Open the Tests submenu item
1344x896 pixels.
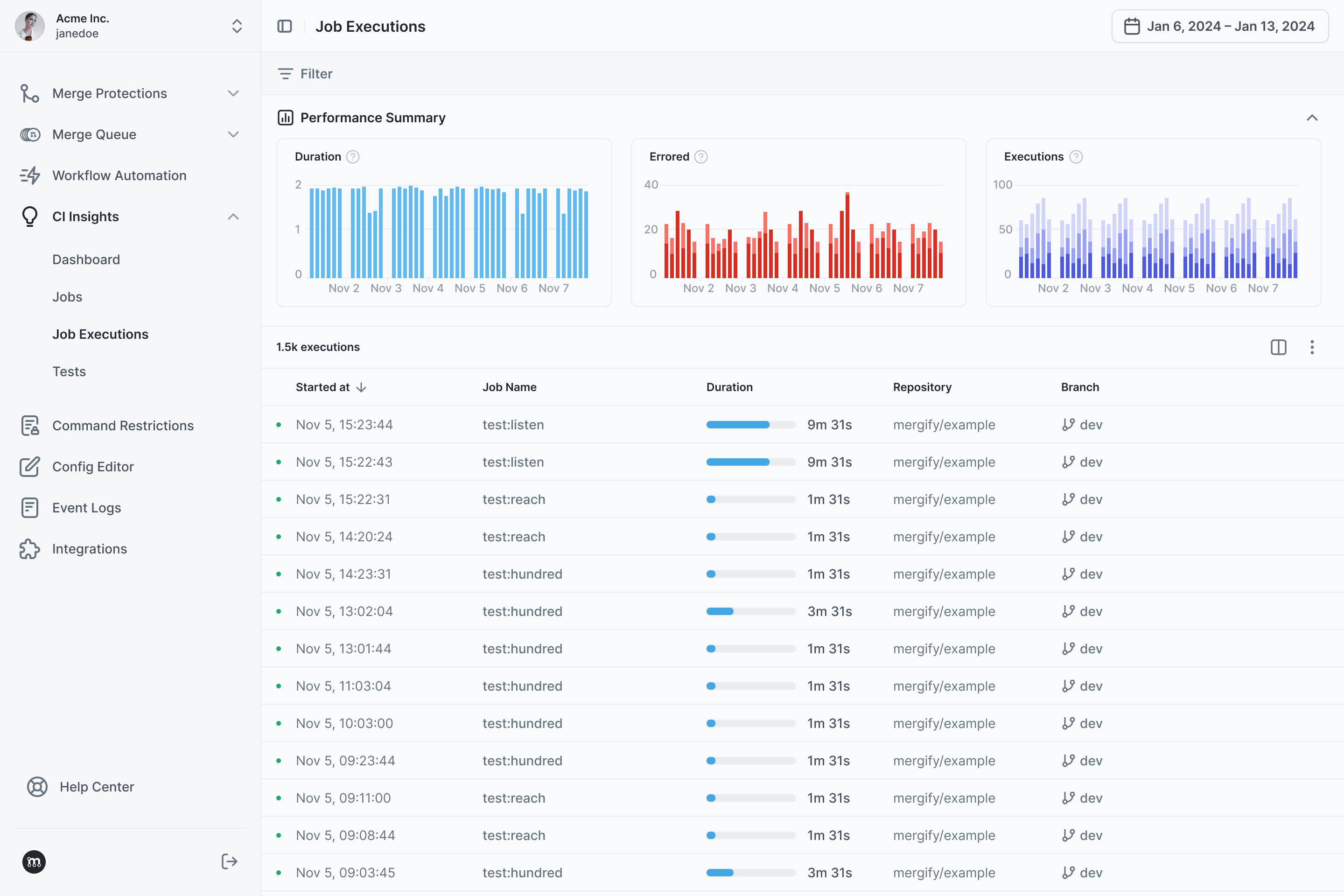tap(69, 371)
